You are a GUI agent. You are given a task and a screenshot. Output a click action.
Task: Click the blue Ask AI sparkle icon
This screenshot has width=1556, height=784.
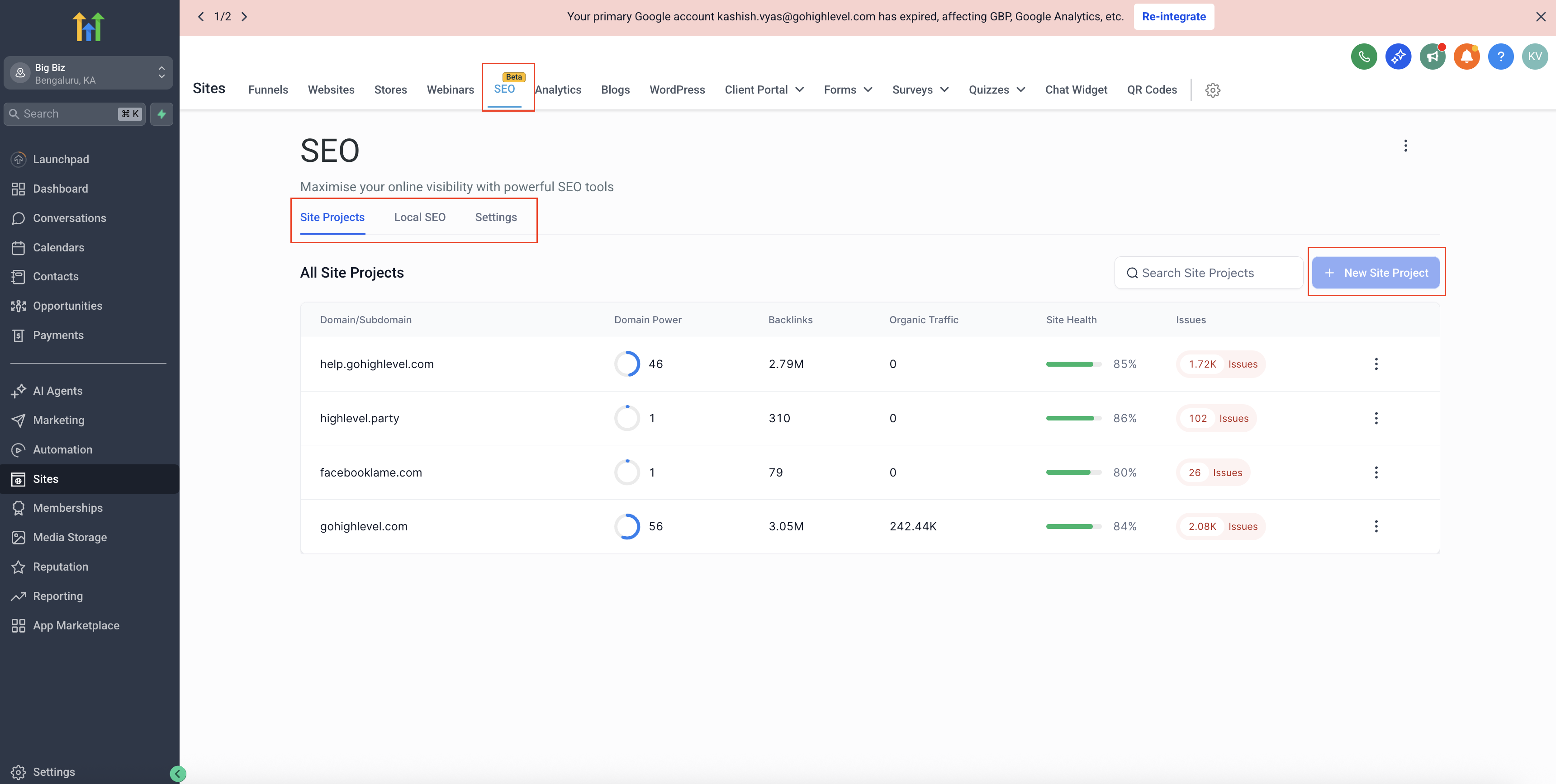point(1398,57)
